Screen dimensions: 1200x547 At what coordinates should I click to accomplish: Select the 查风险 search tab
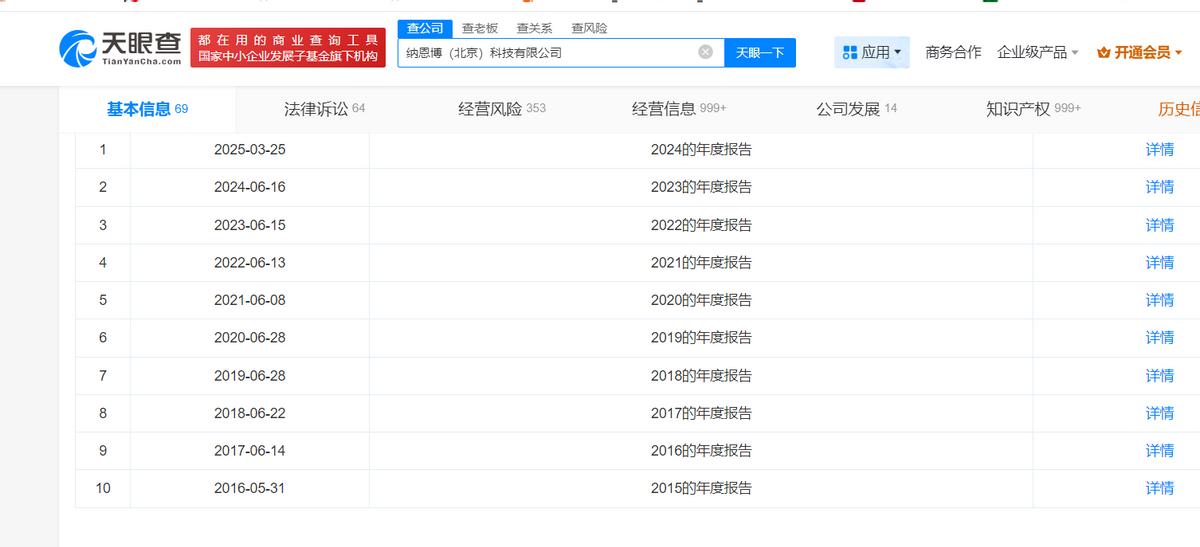tap(589, 28)
